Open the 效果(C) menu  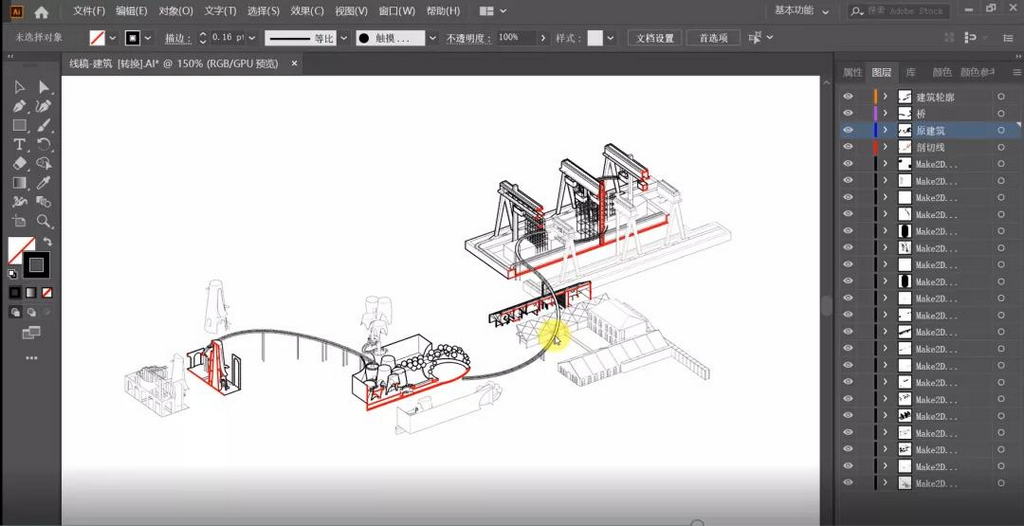306,11
